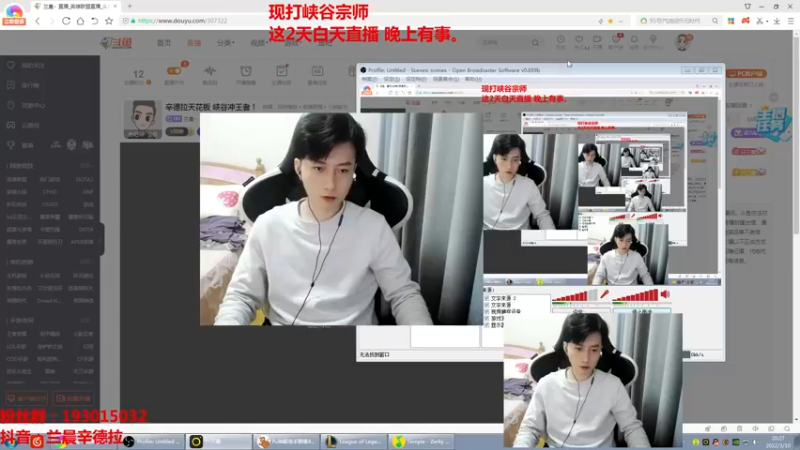Open a new browser tab with plus
Screen dimensions: 800x450
point(130,6)
